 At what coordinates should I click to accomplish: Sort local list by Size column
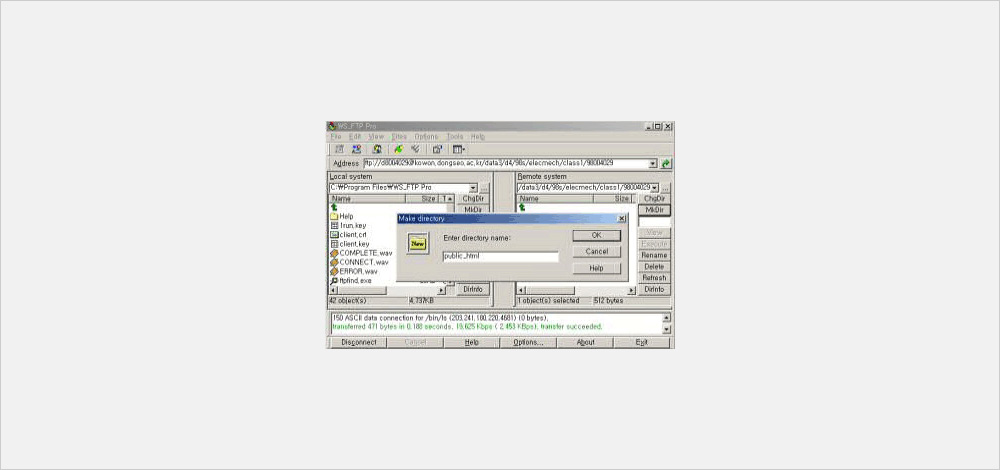(x=422, y=199)
